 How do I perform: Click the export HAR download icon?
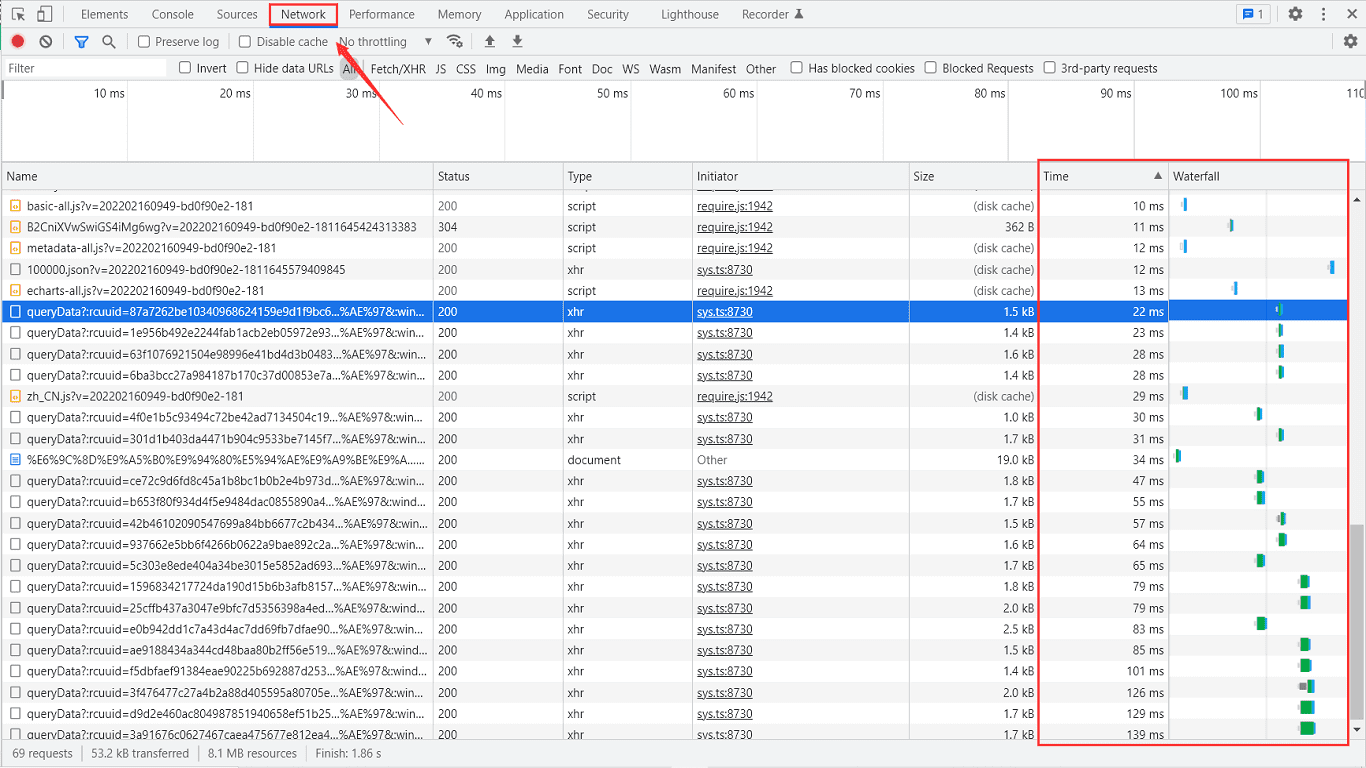(517, 41)
